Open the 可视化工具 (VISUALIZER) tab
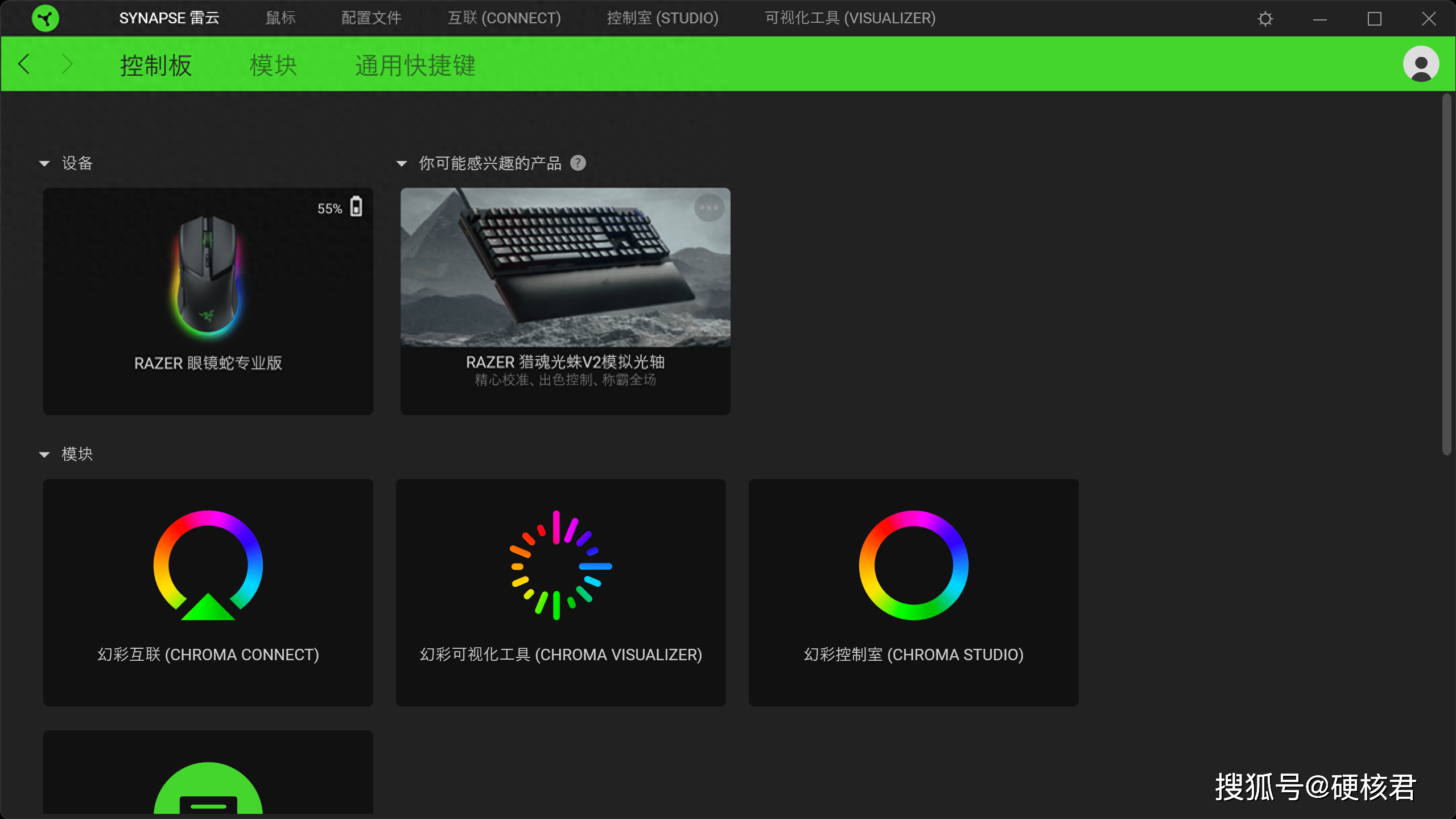This screenshot has height=819, width=1456. 850,18
